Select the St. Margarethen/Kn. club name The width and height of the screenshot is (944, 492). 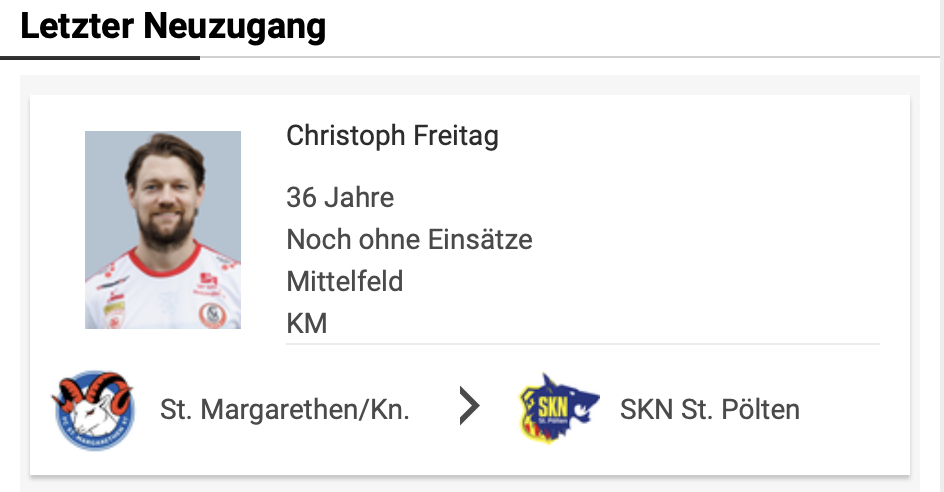tap(285, 409)
